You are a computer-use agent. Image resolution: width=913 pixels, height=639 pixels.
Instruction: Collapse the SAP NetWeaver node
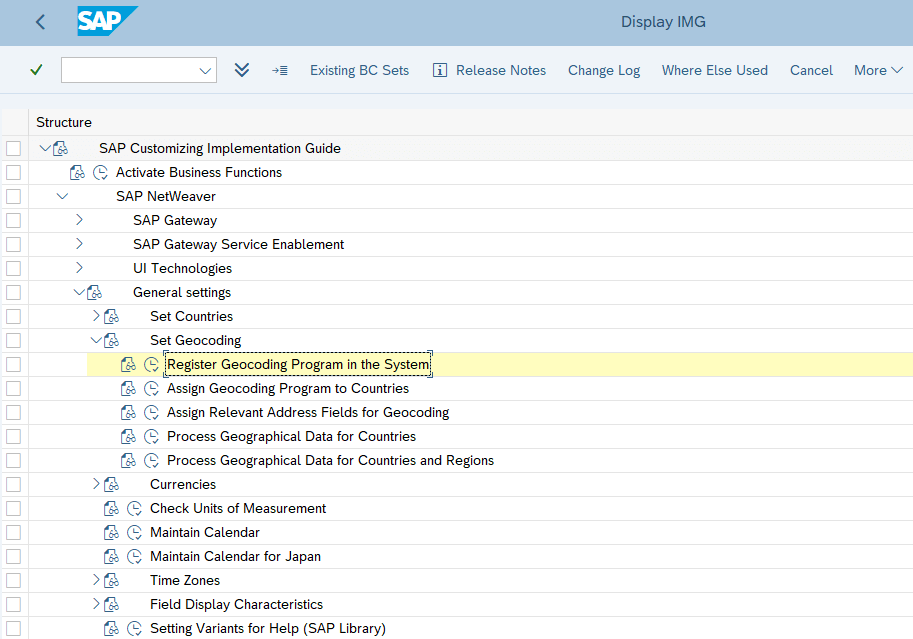tap(62, 196)
